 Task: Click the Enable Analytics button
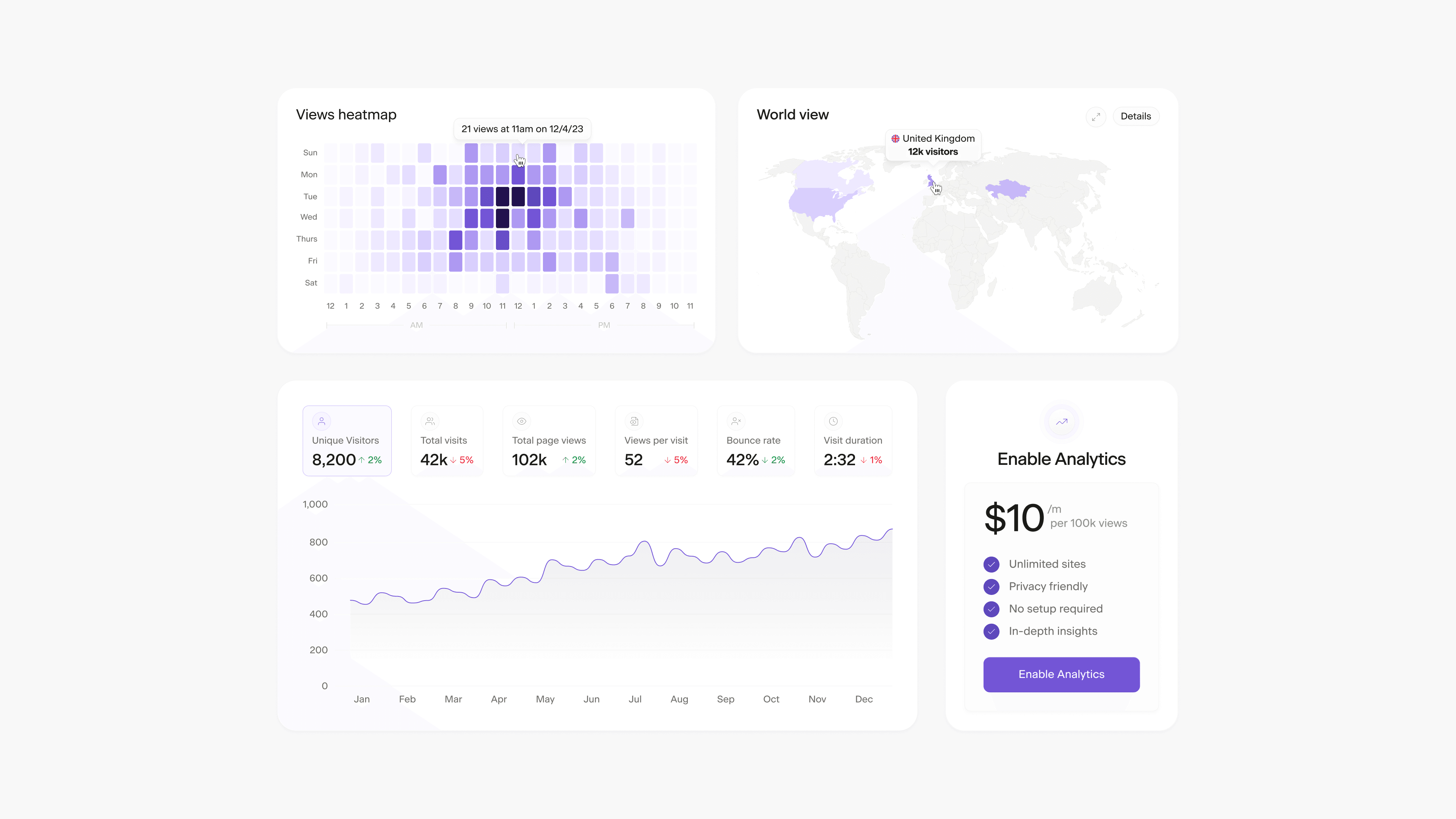click(x=1061, y=674)
